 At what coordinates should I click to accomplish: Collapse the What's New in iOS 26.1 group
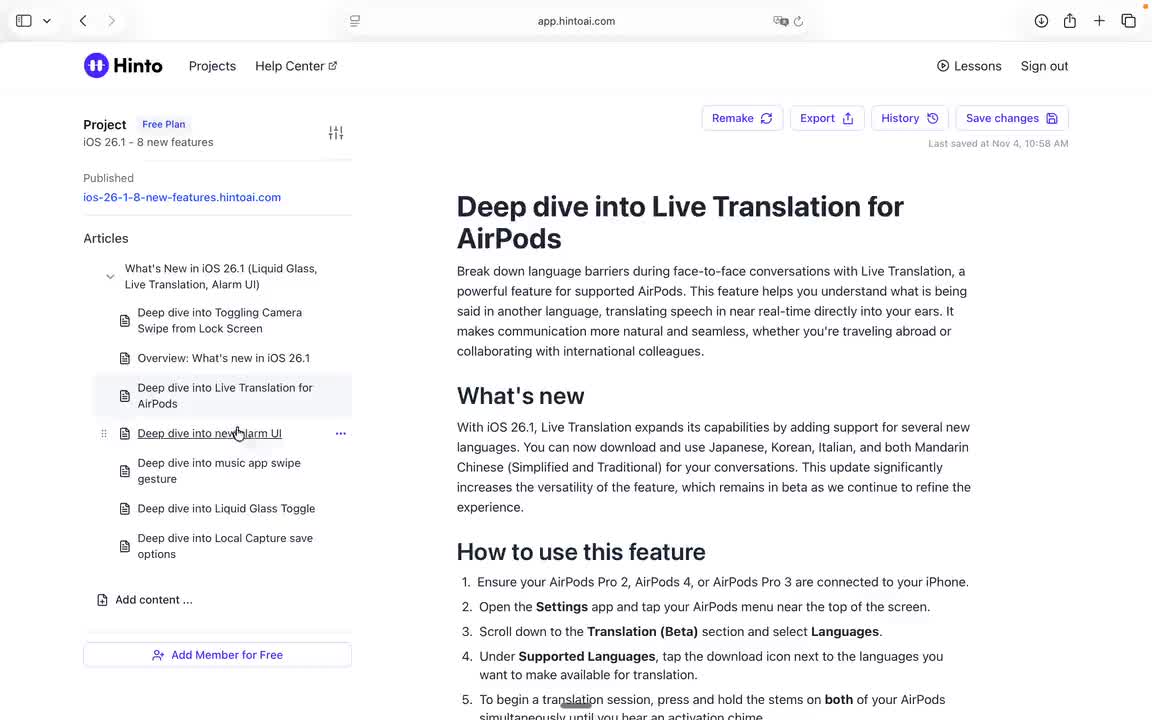point(110,277)
